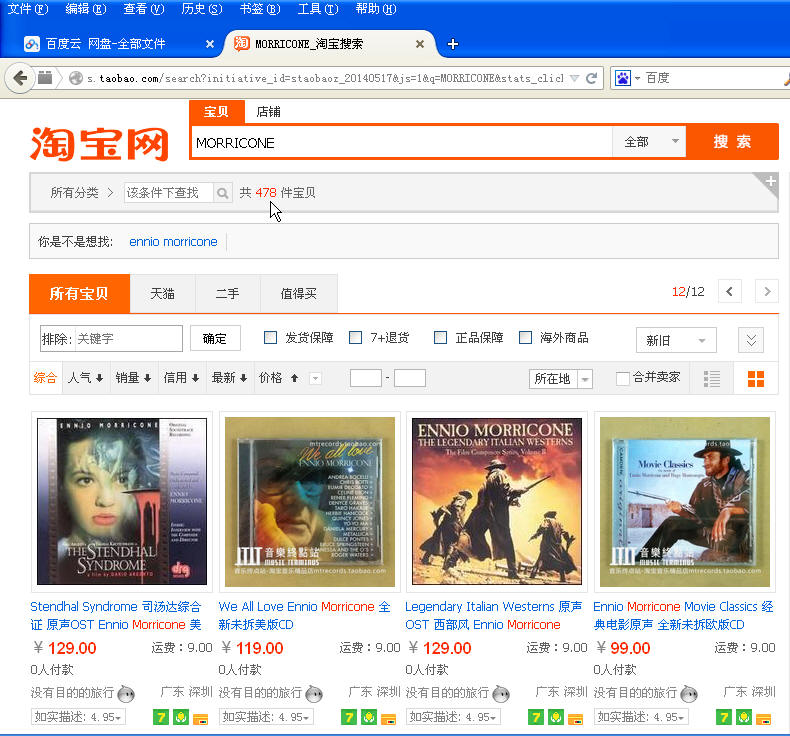Open the 新旧 condition dropdown

(676, 341)
